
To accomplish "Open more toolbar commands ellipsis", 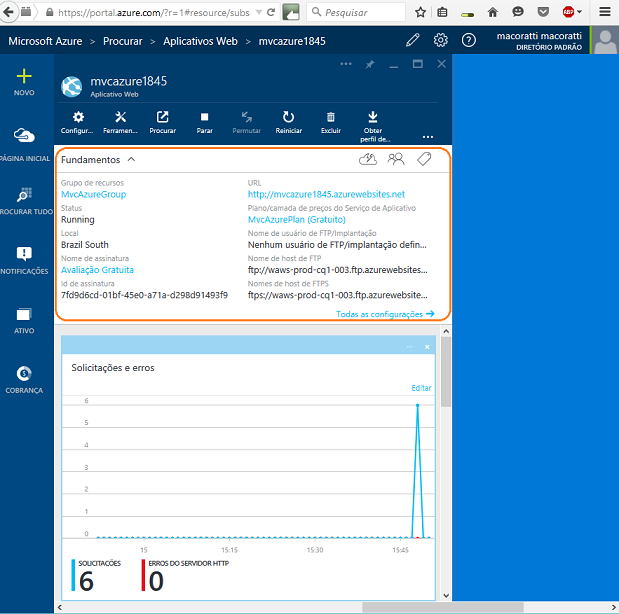I will coord(428,137).
